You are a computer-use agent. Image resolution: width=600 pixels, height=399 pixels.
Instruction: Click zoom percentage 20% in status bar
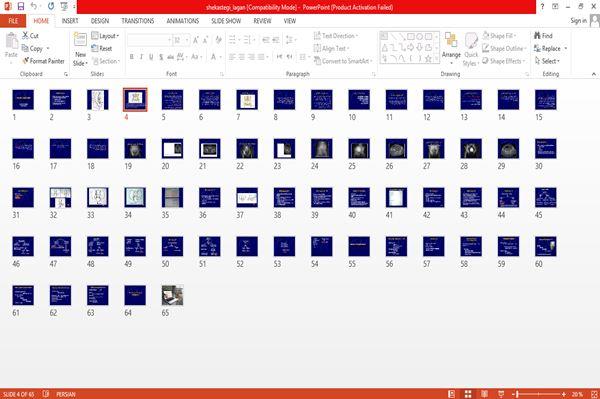577,394
